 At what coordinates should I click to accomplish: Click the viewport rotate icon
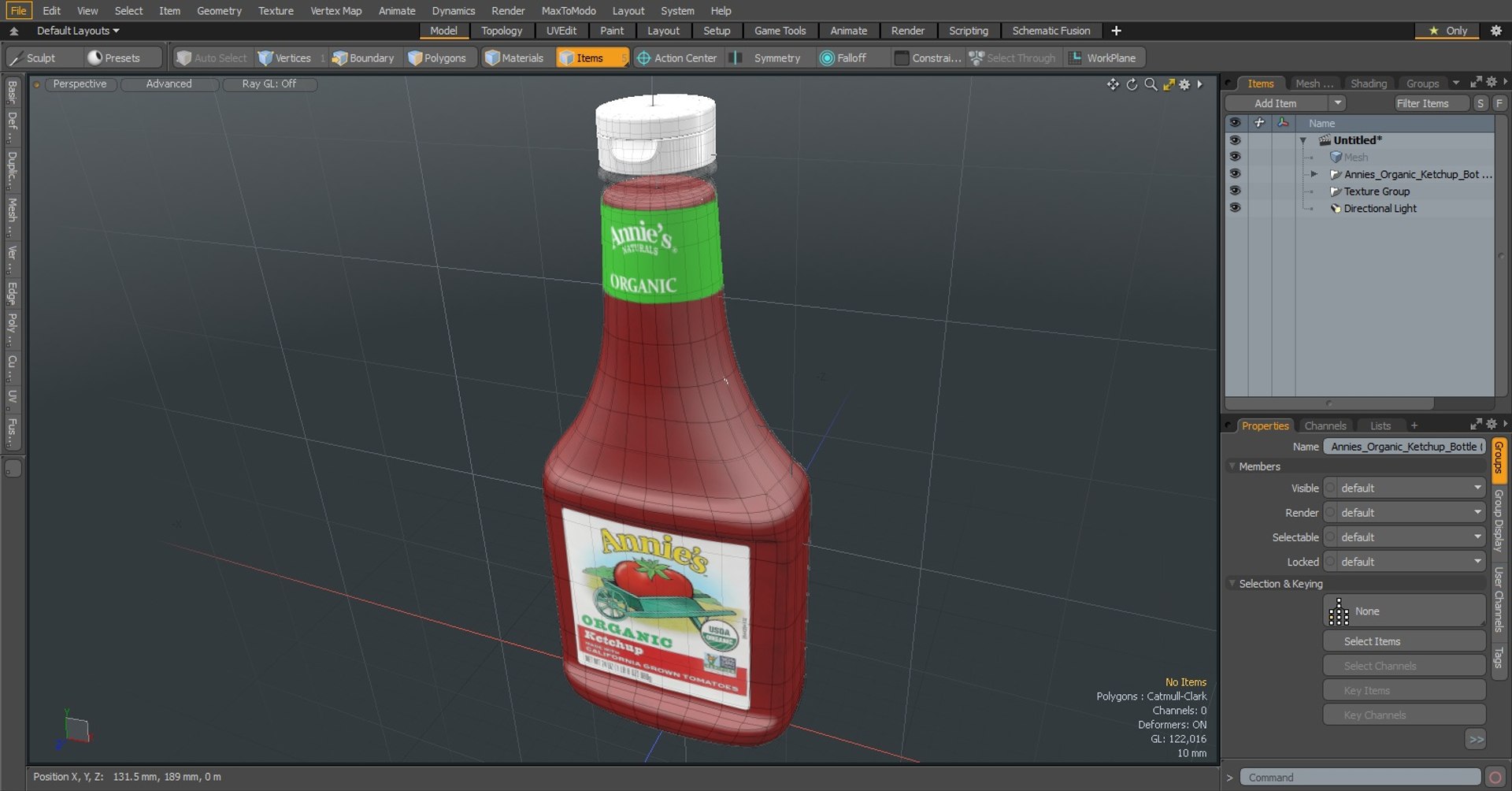click(1132, 84)
